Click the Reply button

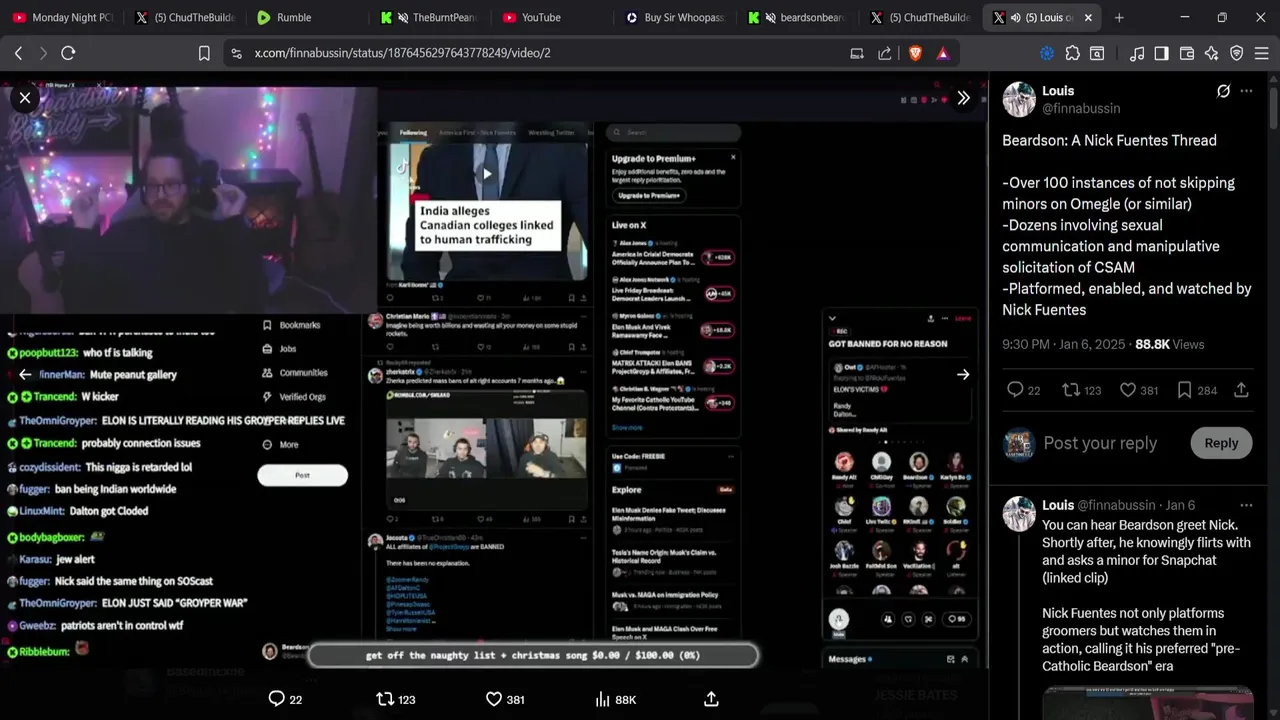1221,443
